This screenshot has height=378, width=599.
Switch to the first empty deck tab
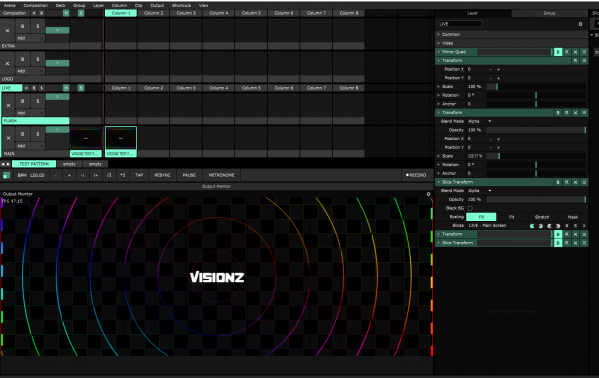point(69,164)
